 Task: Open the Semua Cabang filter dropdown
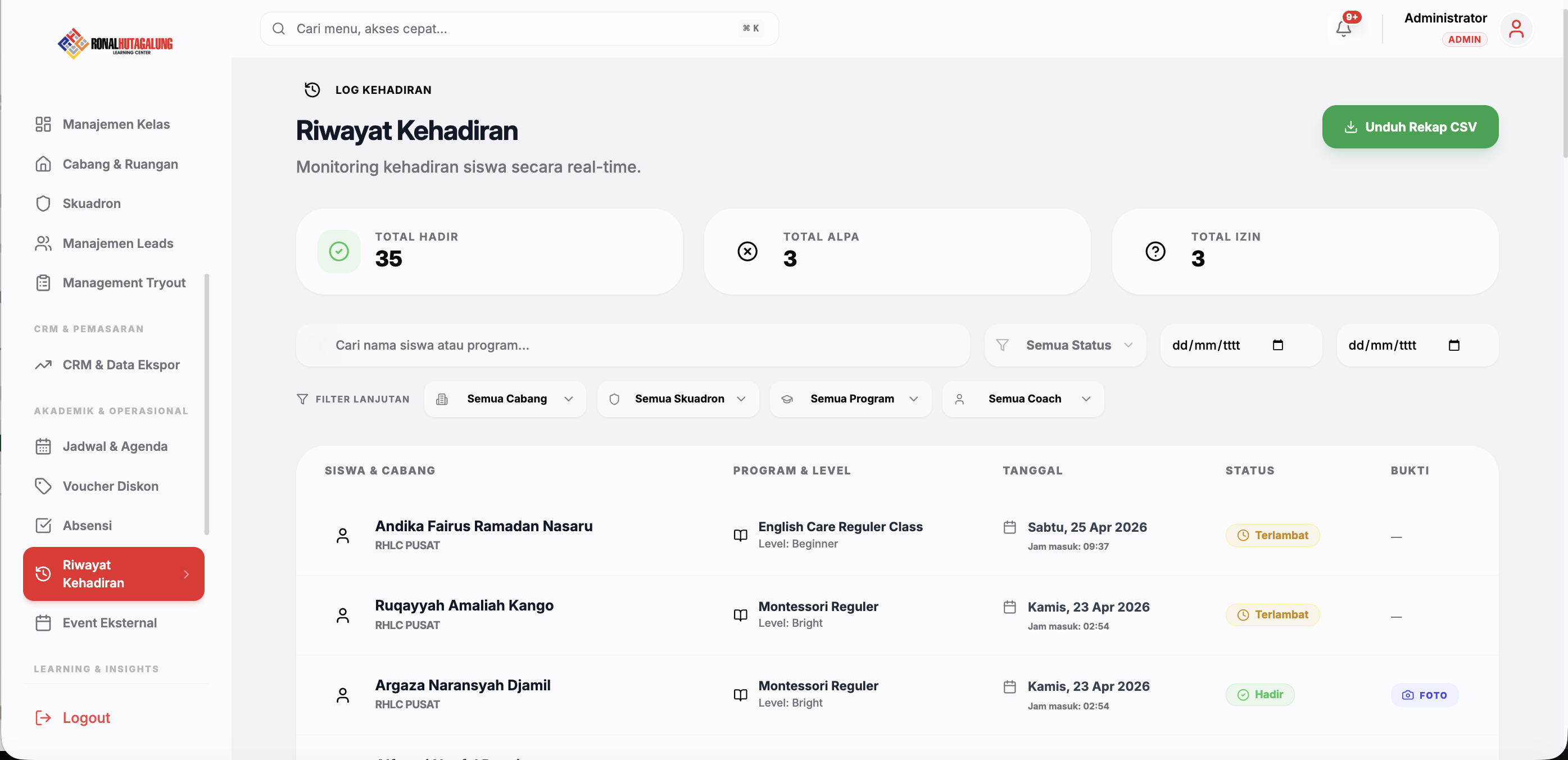[505, 399]
